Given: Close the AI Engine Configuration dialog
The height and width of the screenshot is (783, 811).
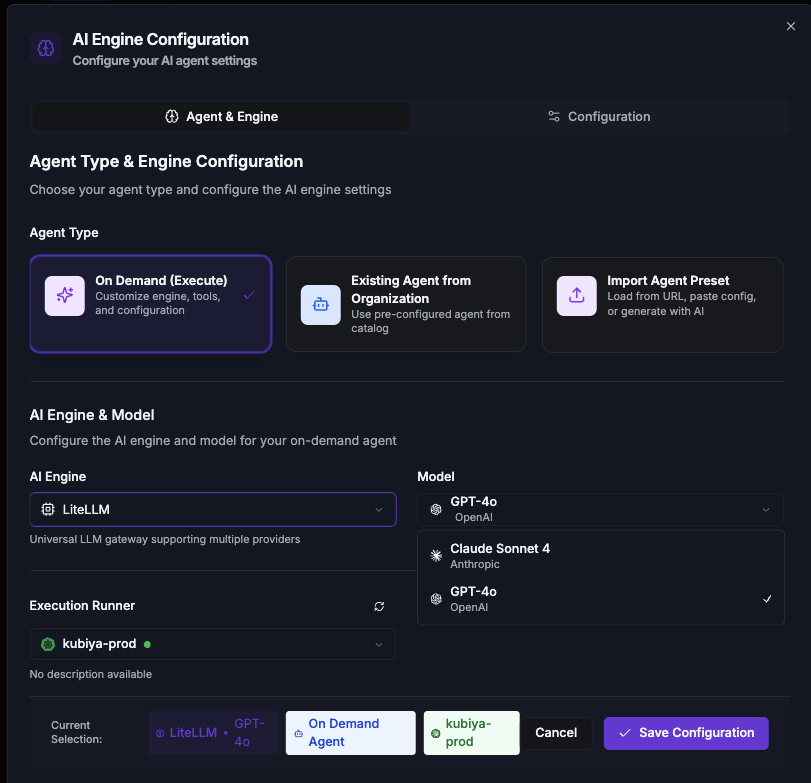Looking at the screenshot, I should click(x=791, y=26).
